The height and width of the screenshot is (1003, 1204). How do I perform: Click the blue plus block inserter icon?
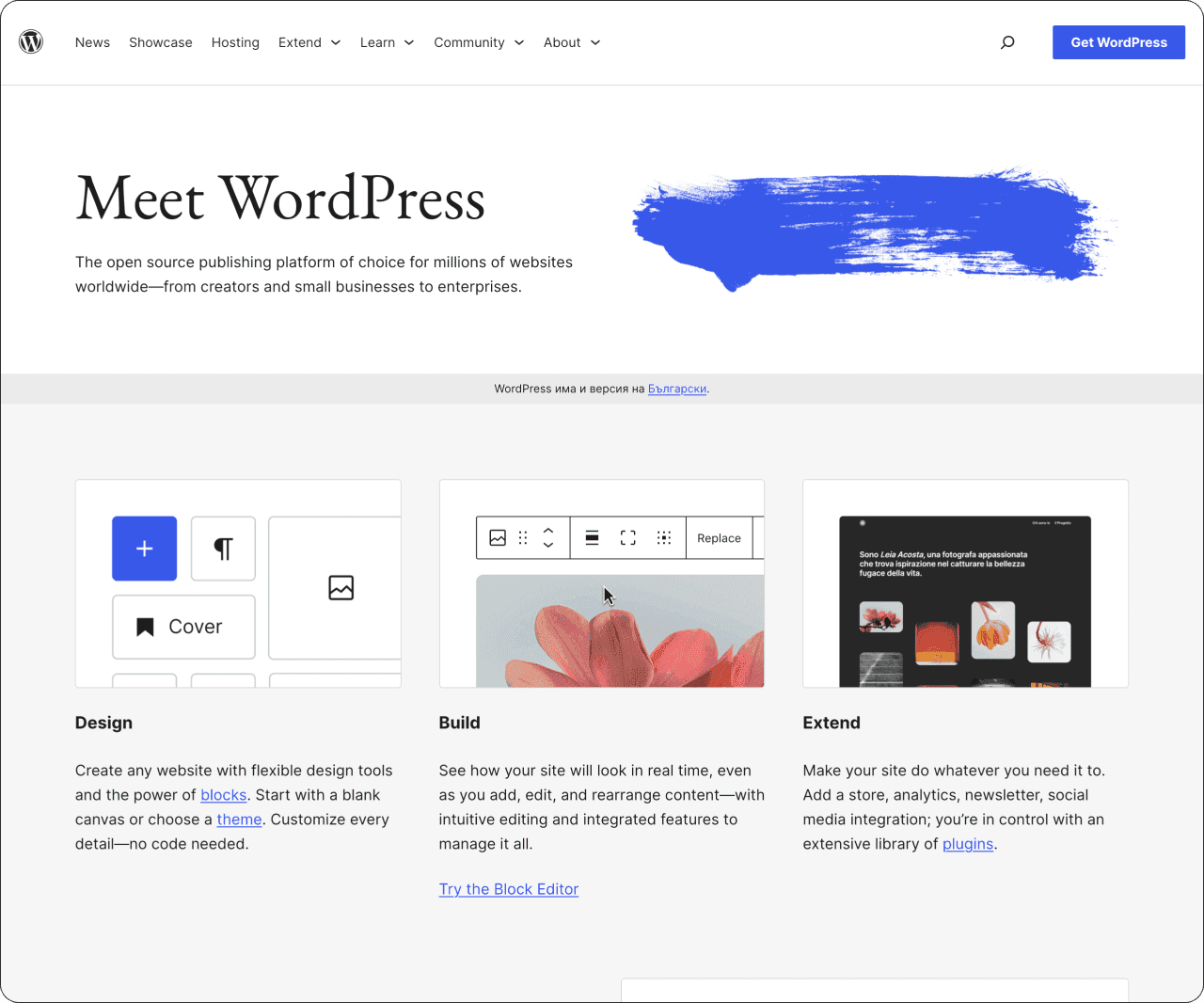pyautogui.click(x=144, y=549)
